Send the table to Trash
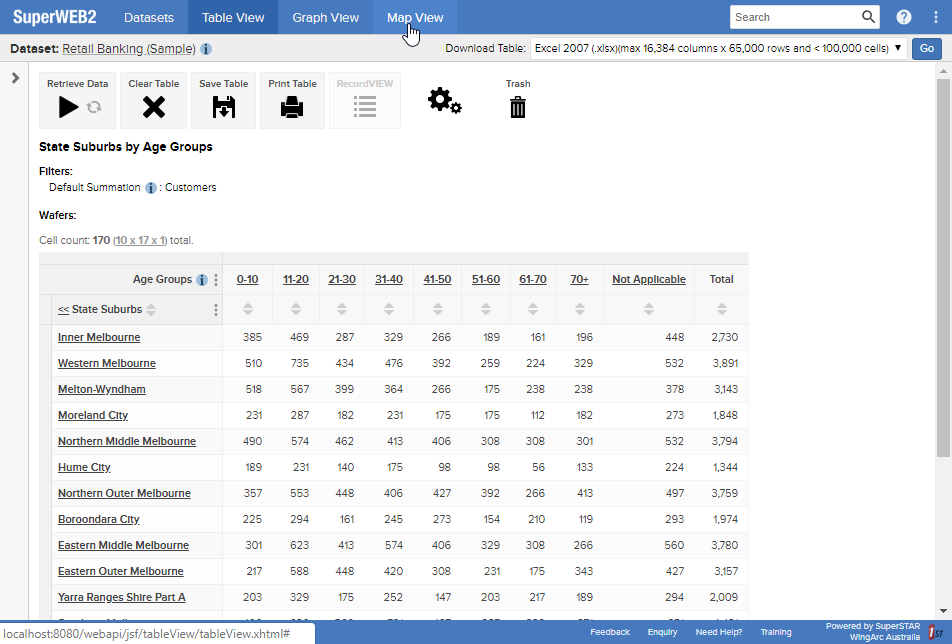Screen dimensions: 952x644 point(517,104)
